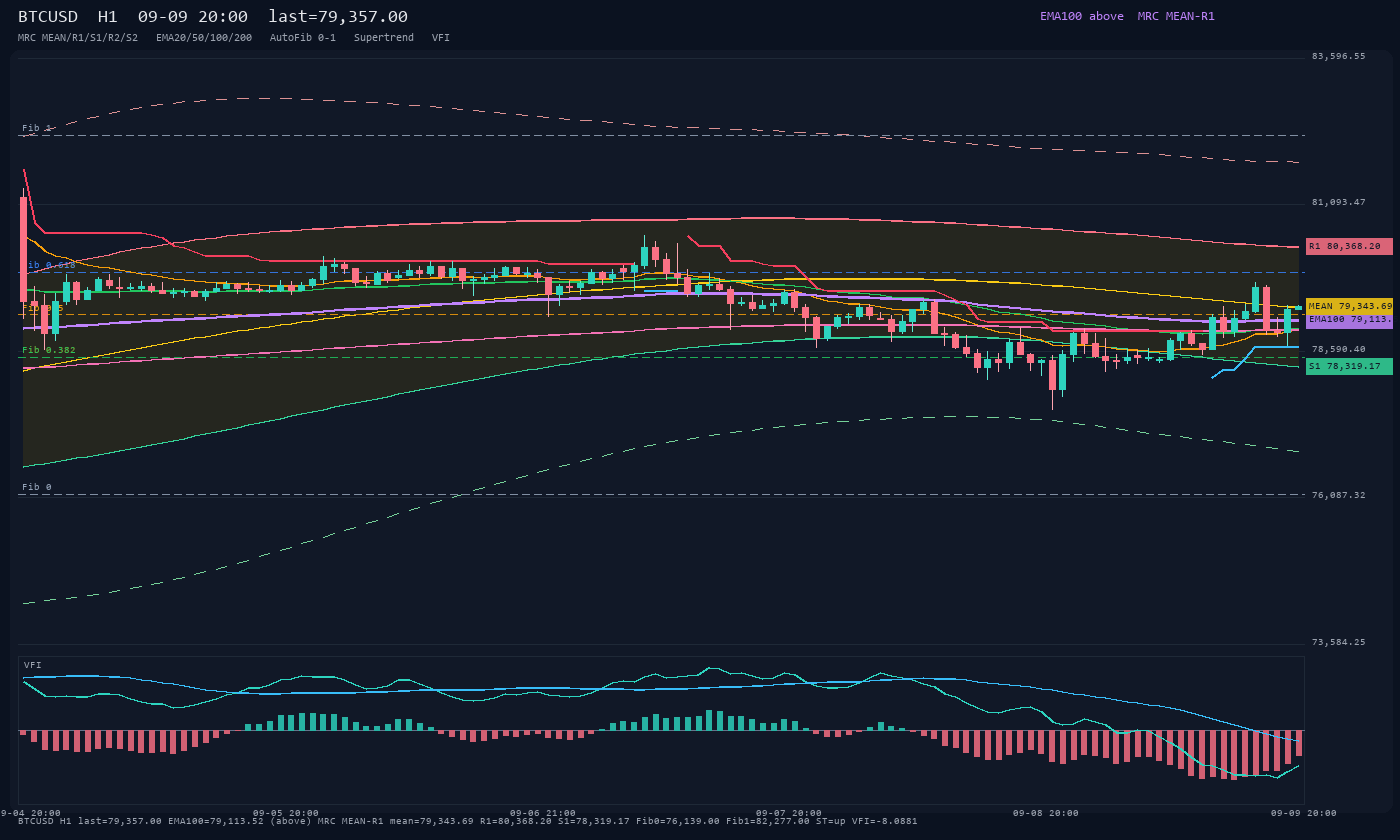Select the H1 timeframe label in the title
Screen dimensions: 1400x840
pos(108,17)
